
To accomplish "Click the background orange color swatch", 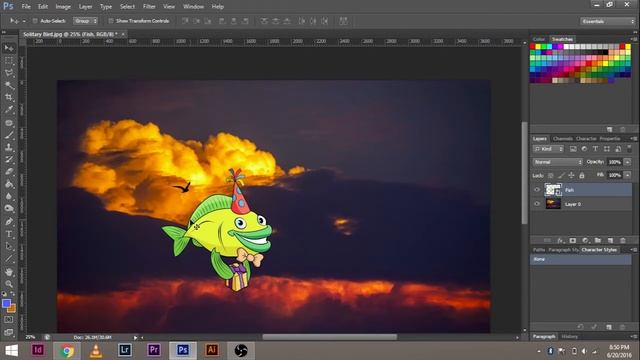I will [12, 309].
